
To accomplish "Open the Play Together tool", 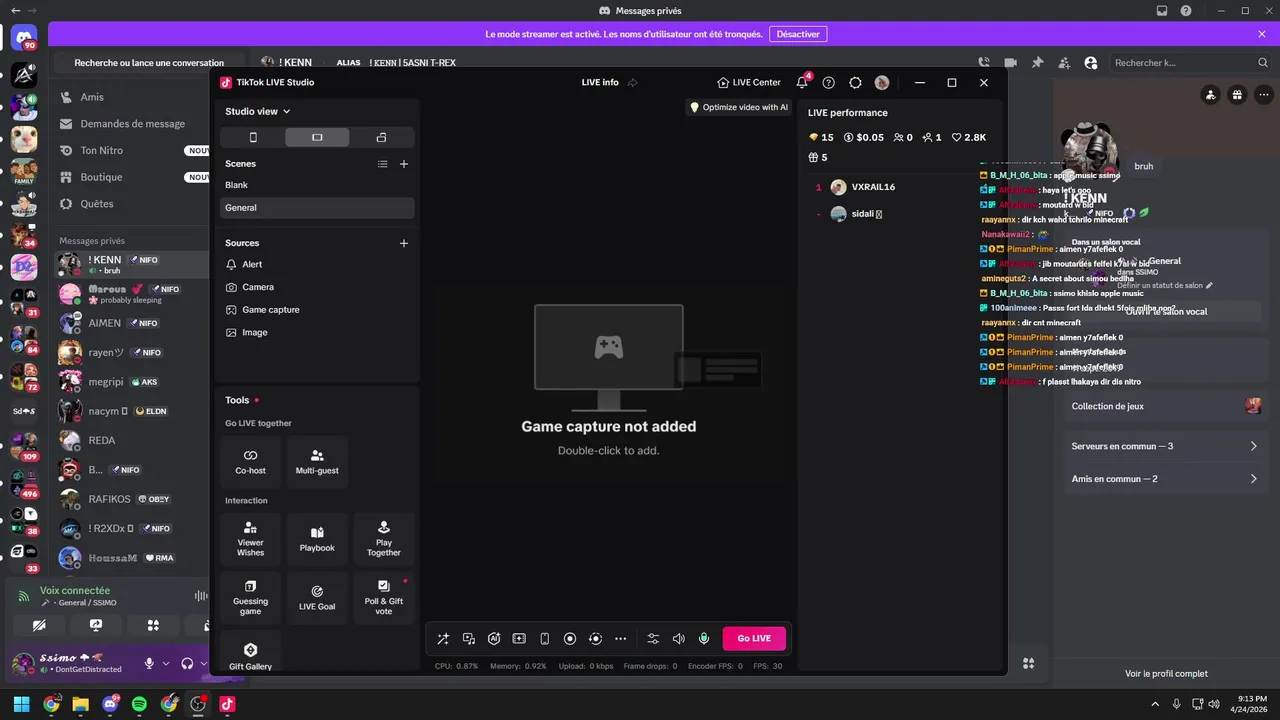I will pyautogui.click(x=383, y=540).
